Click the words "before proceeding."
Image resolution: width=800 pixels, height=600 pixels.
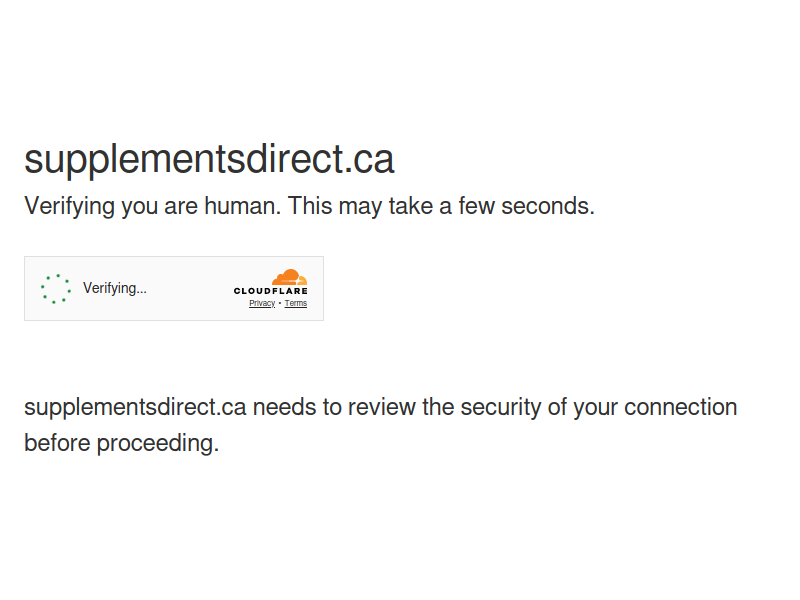(121, 443)
